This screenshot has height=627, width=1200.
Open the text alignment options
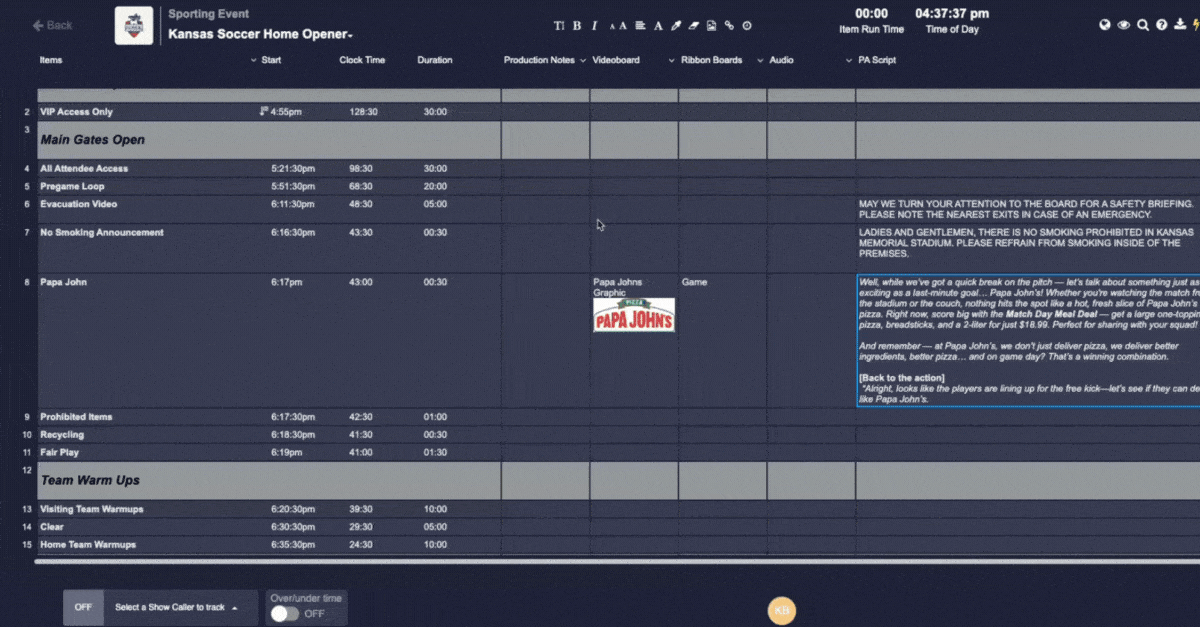(x=640, y=26)
